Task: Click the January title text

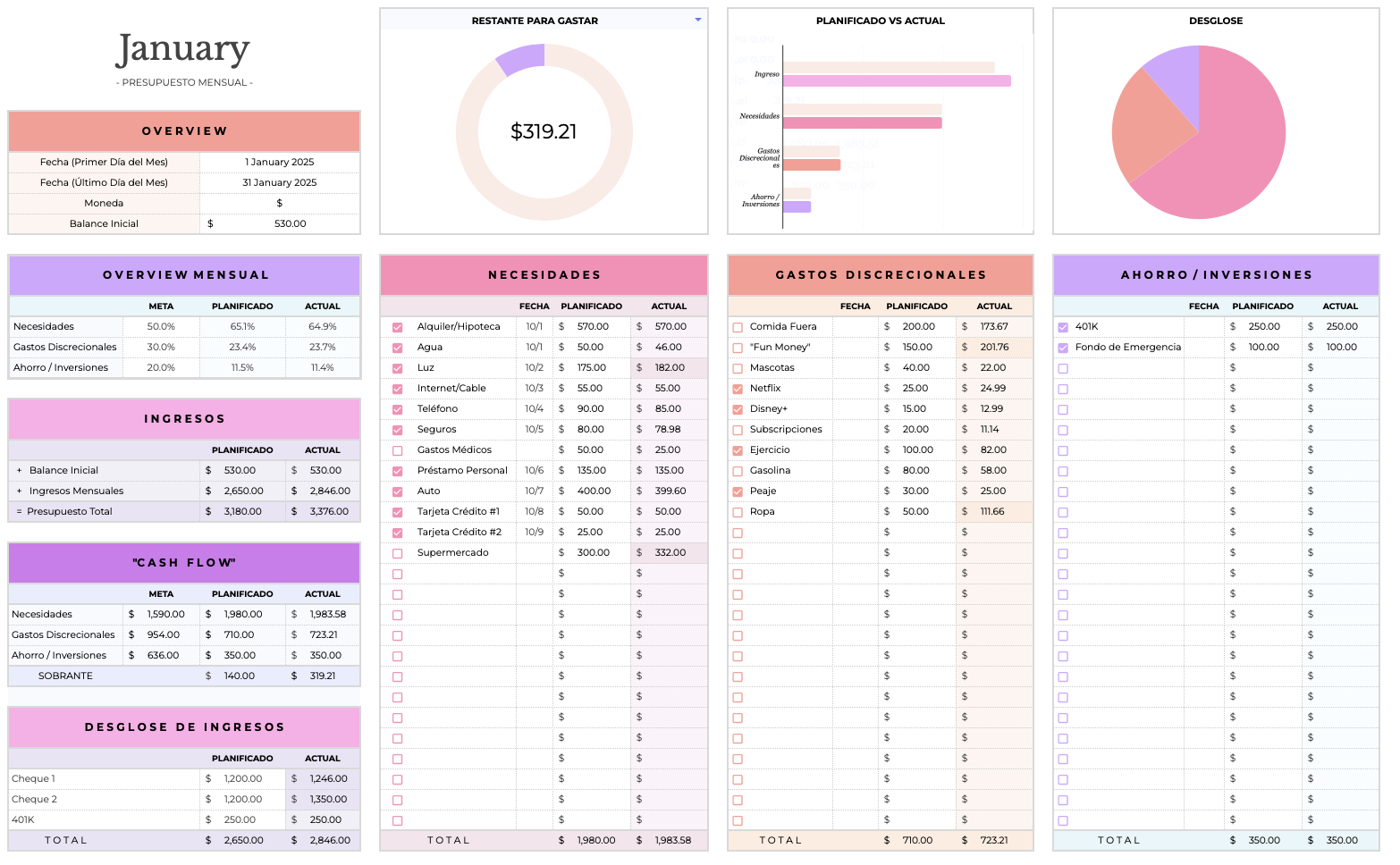Action: (x=183, y=49)
